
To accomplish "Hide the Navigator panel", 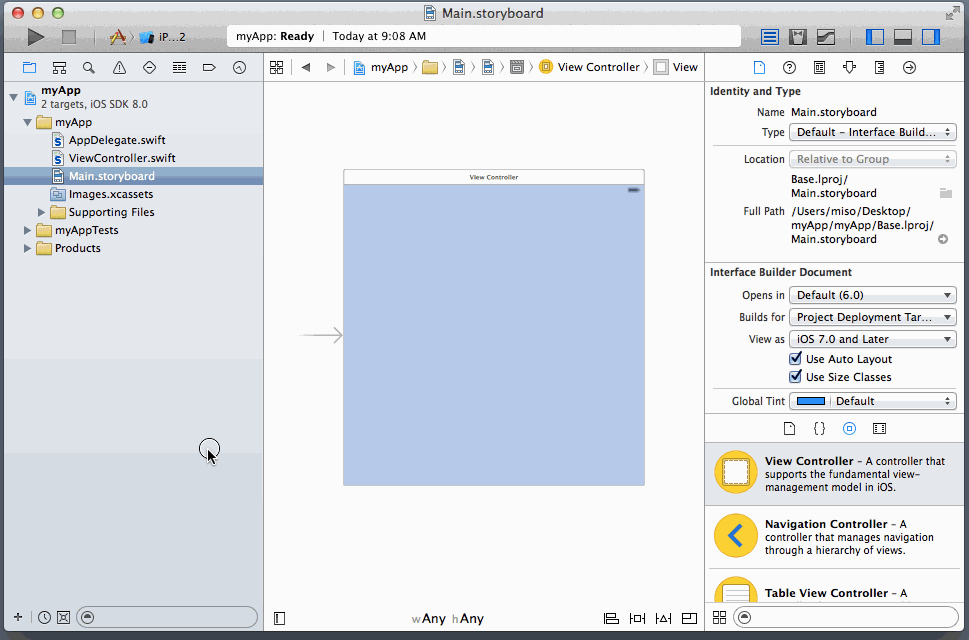I will (x=875, y=36).
